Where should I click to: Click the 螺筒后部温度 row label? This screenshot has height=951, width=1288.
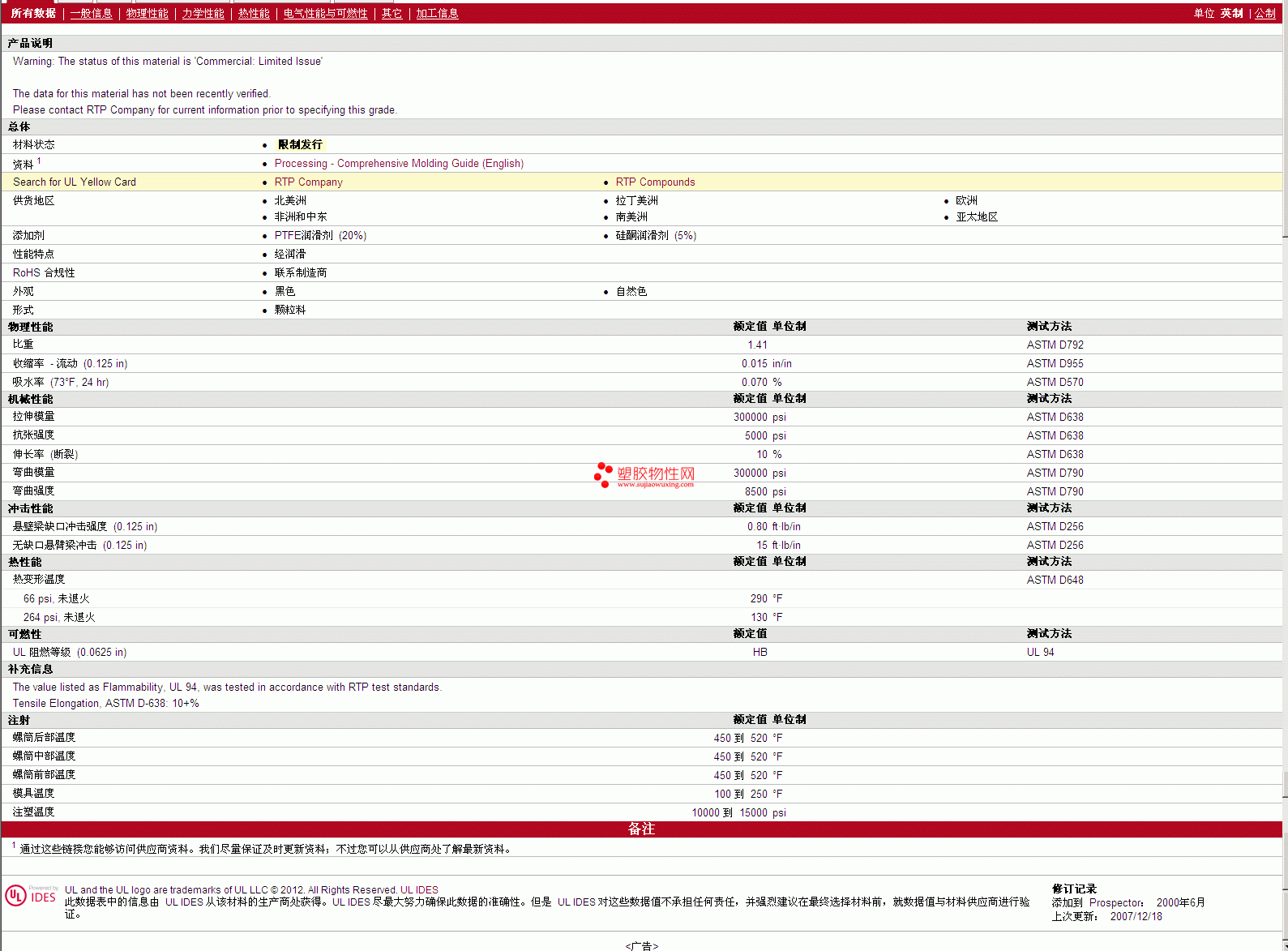pos(44,737)
